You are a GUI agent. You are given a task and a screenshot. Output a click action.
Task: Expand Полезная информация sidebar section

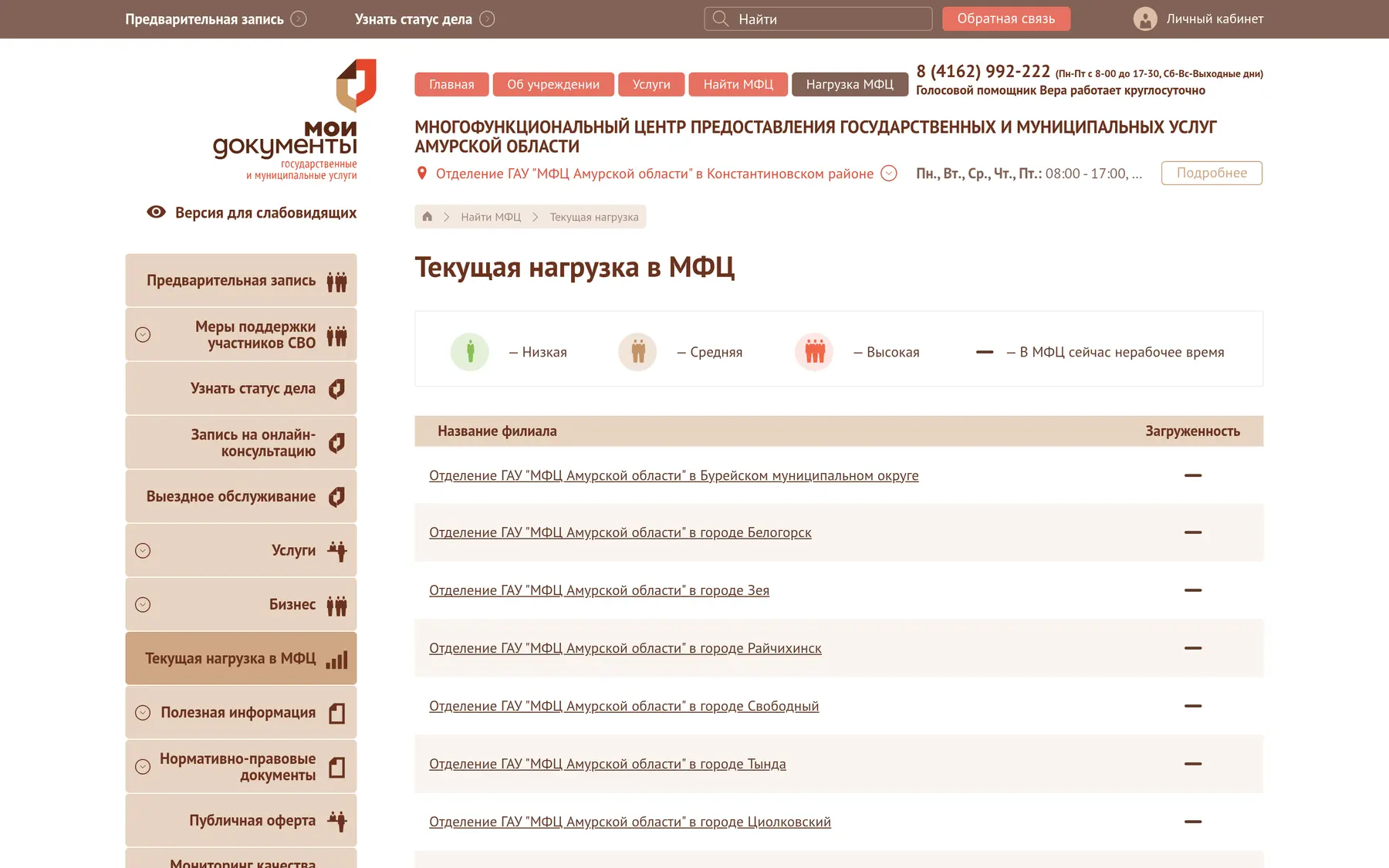point(143,713)
